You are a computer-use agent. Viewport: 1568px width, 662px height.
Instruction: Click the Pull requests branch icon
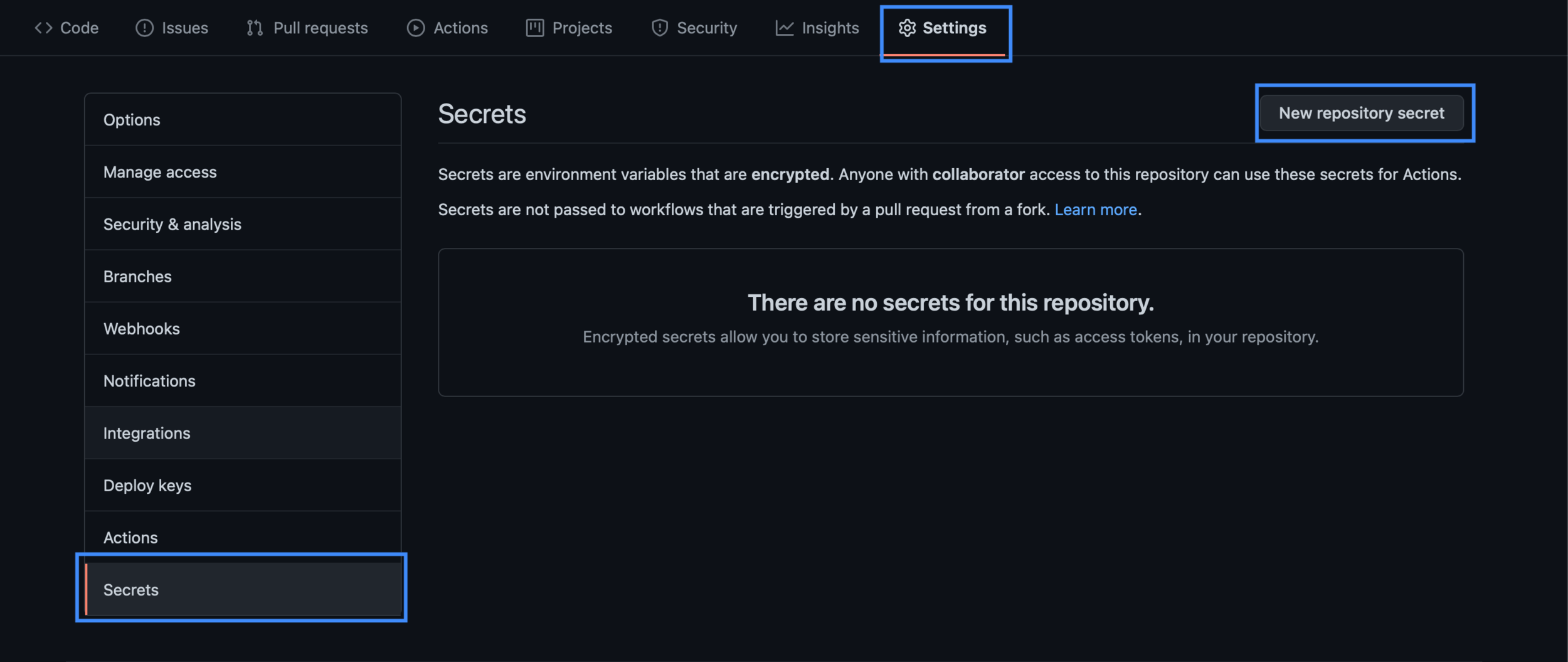click(x=255, y=28)
